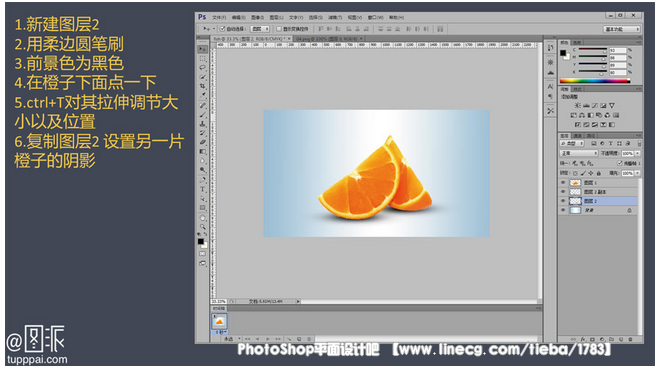
Task: Toggle Quick Mask mode
Action: point(203,254)
